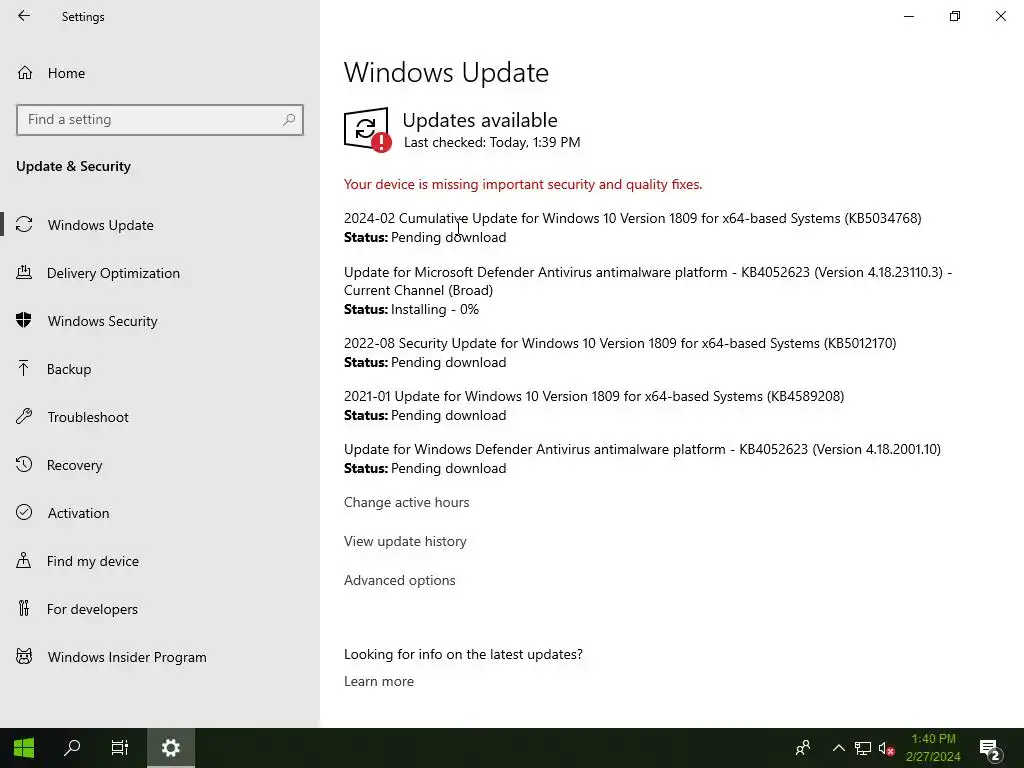The width and height of the screenshot is (1024, 768).
Task: Open the Activation page
Action: [x=78, y=513]
